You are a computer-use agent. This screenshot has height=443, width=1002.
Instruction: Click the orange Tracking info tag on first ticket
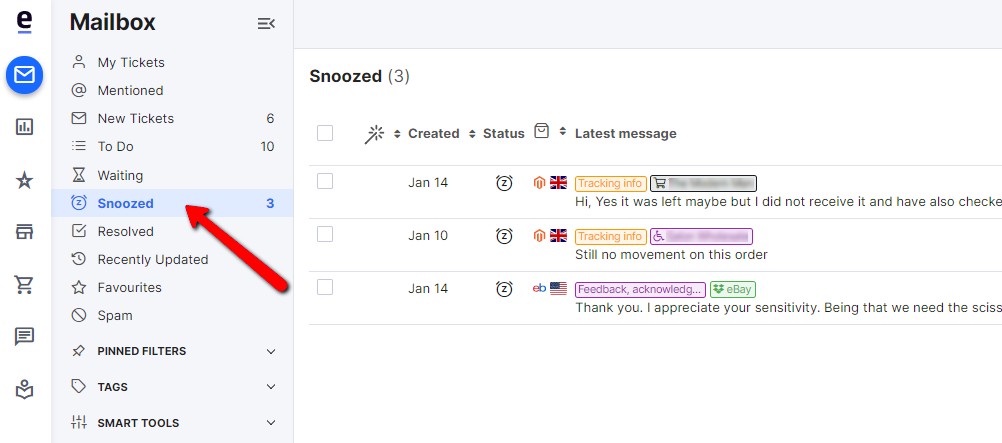(610, 183)
